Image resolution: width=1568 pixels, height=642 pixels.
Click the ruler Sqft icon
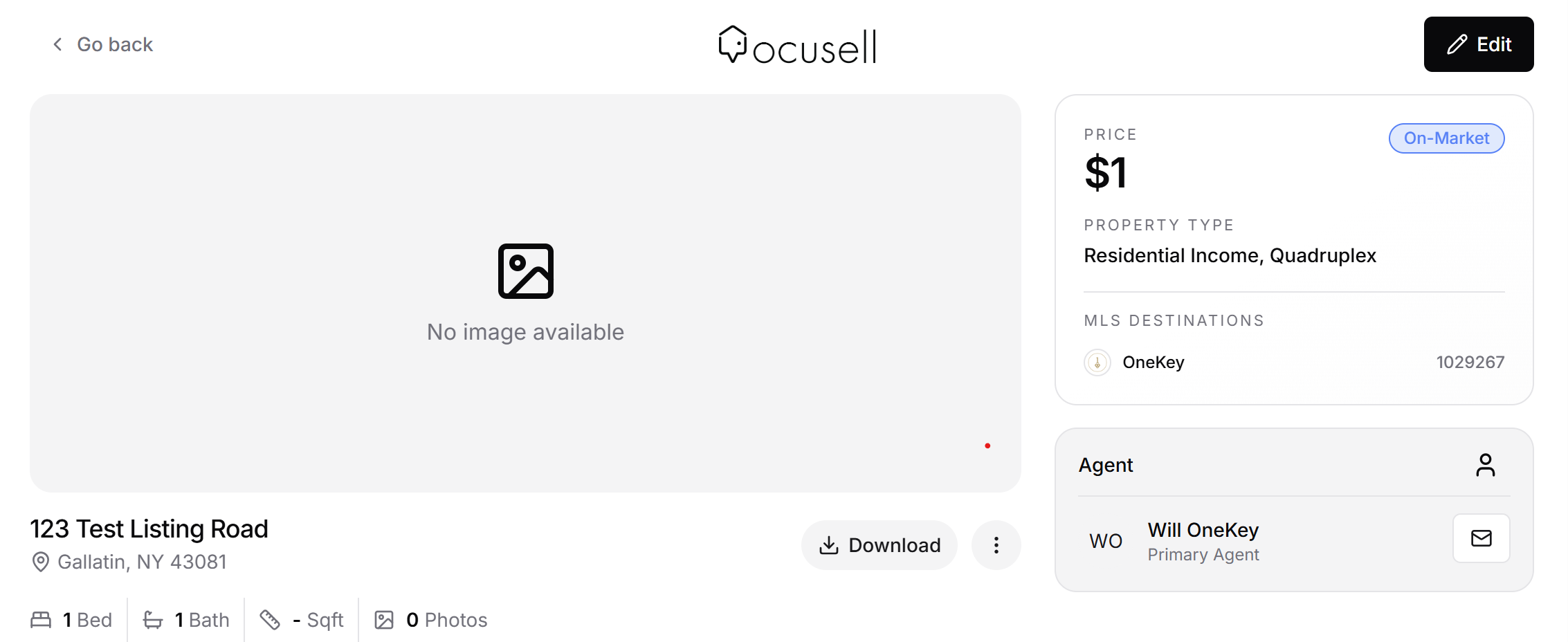click(270, 620)
